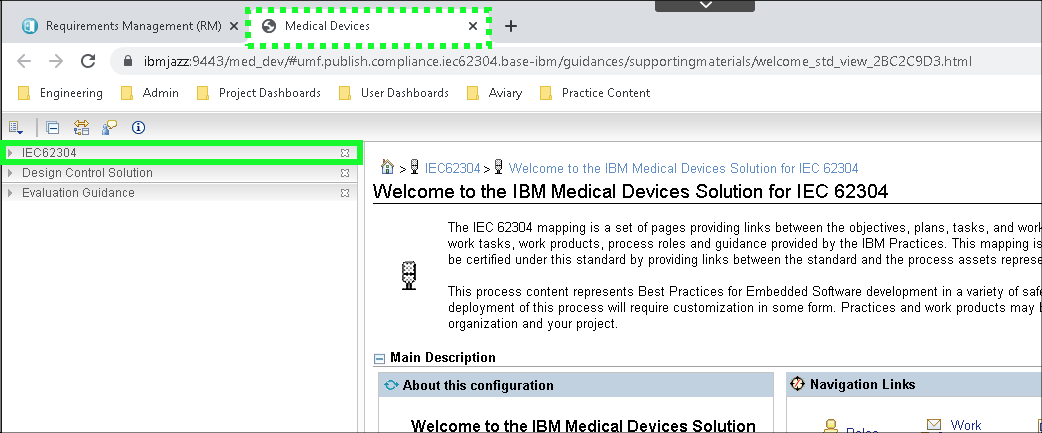Expand the IEC62304 navigation section
Screen dimensions: 1042x433
(11, 153)
